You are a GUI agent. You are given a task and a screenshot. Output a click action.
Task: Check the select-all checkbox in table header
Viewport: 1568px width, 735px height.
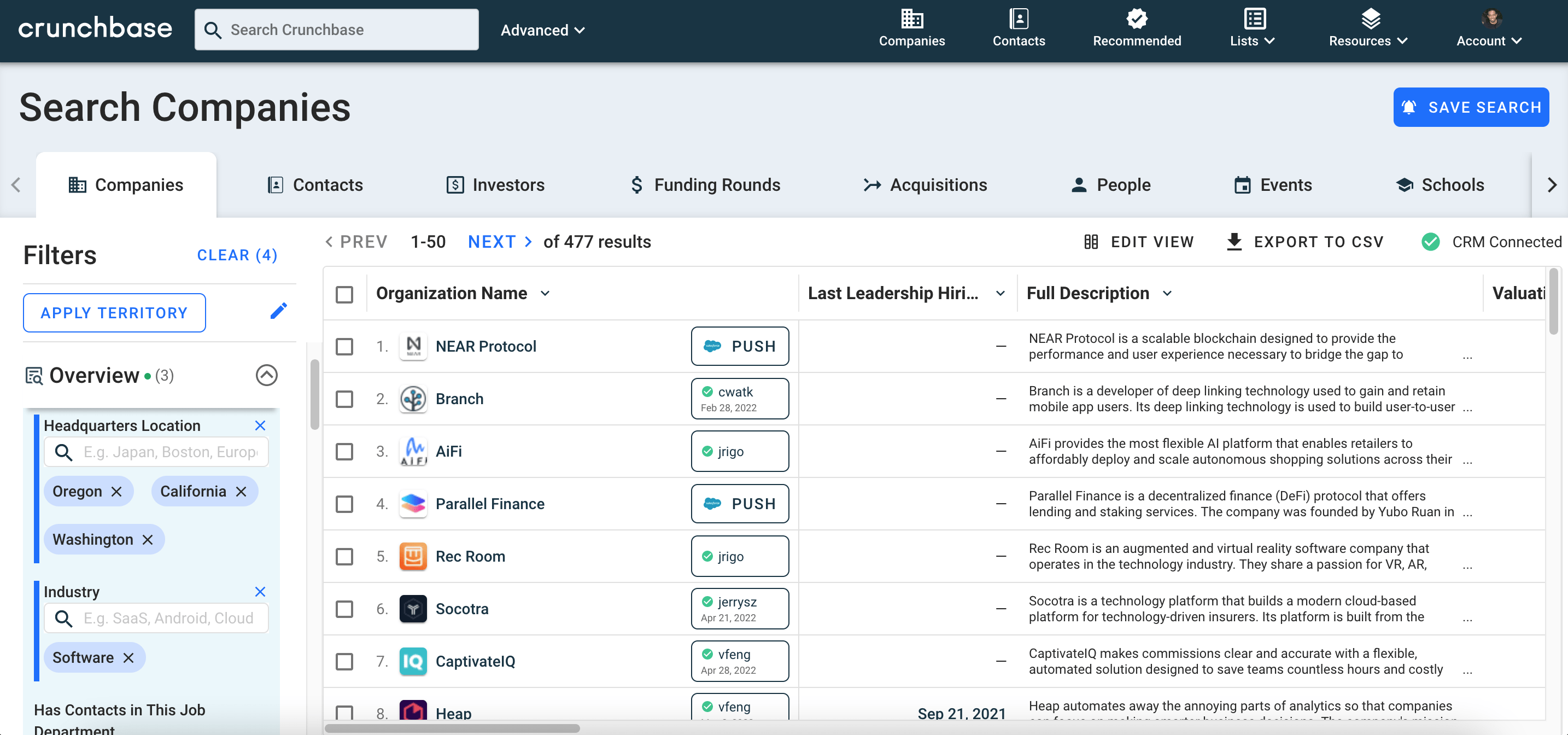tap(344, 294)
